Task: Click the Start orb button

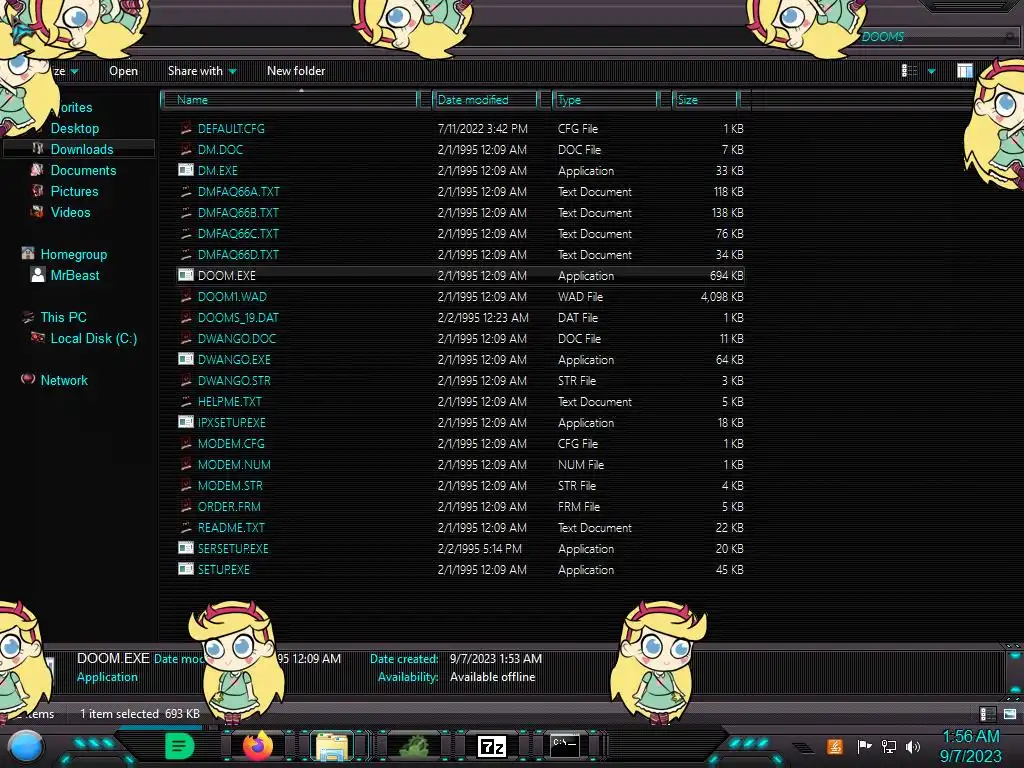Action: tap(26, 747)
